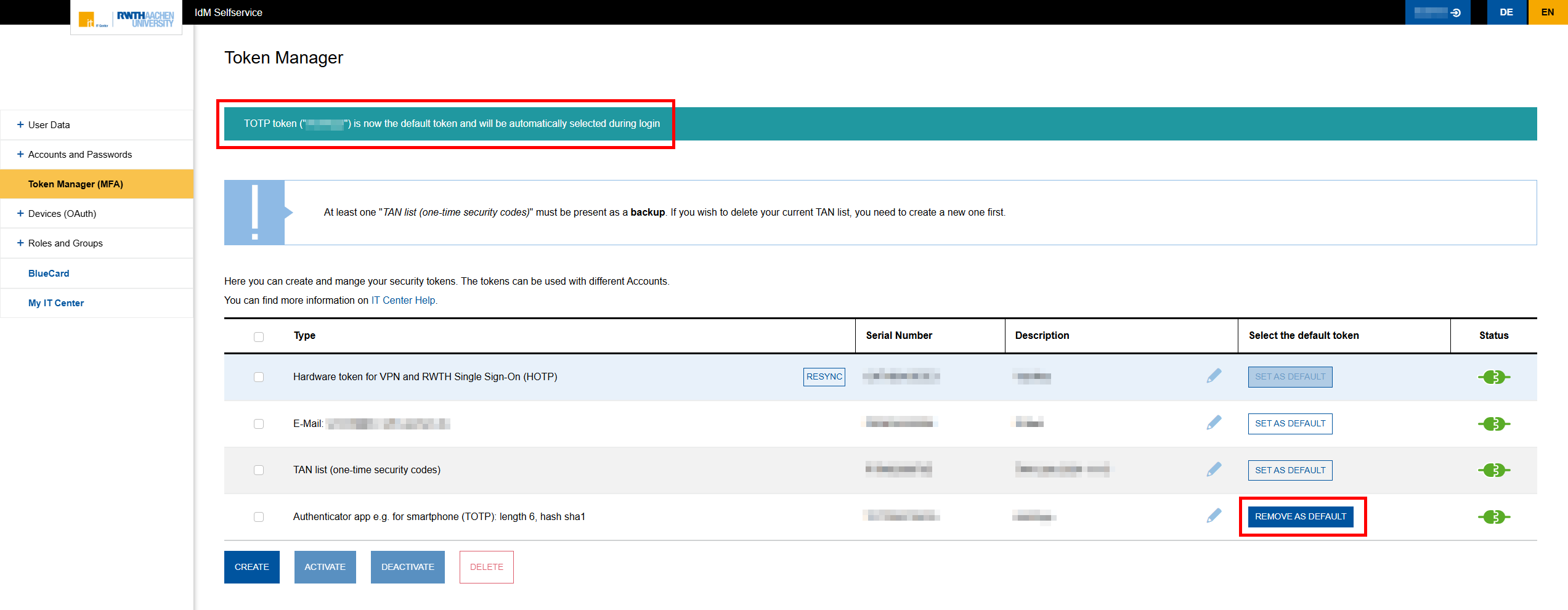Expand the User Data sidebar section
1568x610 pixels.
pyautogui.click(x=49, y=125)
